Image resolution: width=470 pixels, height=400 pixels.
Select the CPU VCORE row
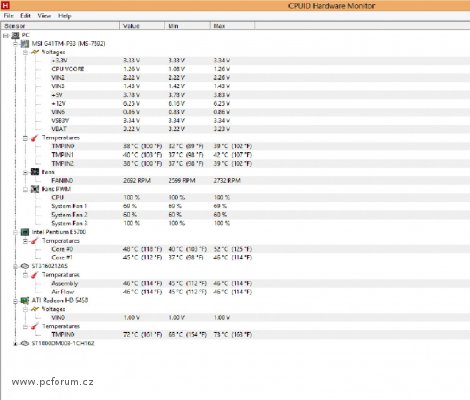235,69
